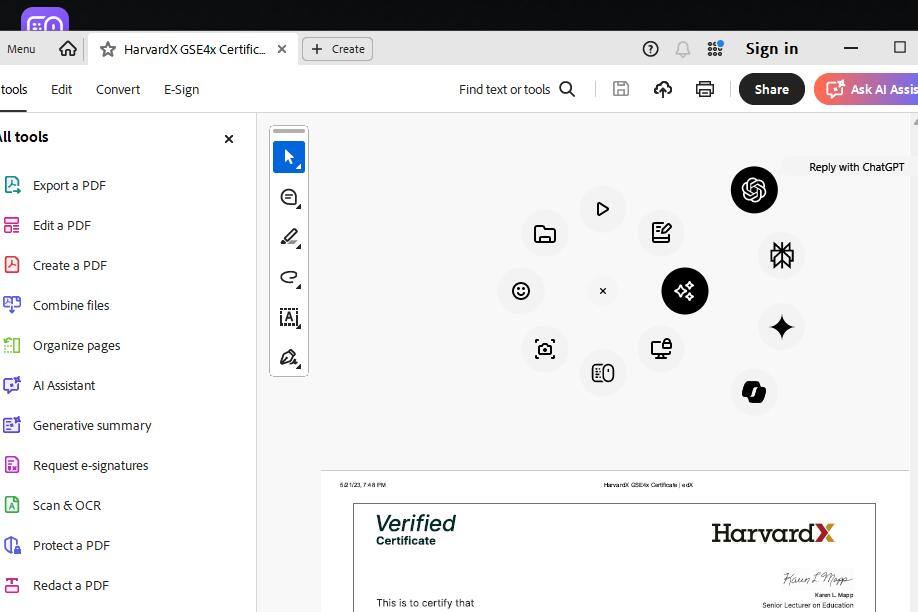The width and height of the screenshot is (918, 612).
Task: Click the print icon
Action: point(705,89)
